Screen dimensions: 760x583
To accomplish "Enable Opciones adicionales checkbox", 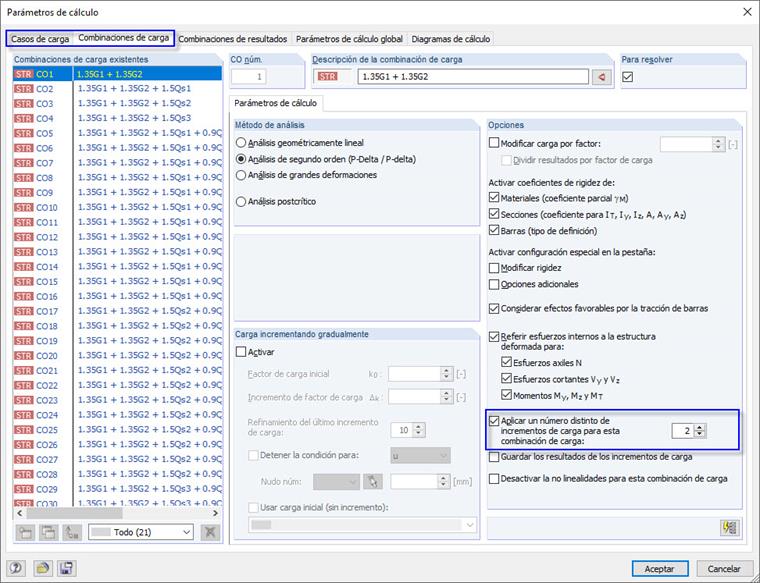I will click(494, 284).
